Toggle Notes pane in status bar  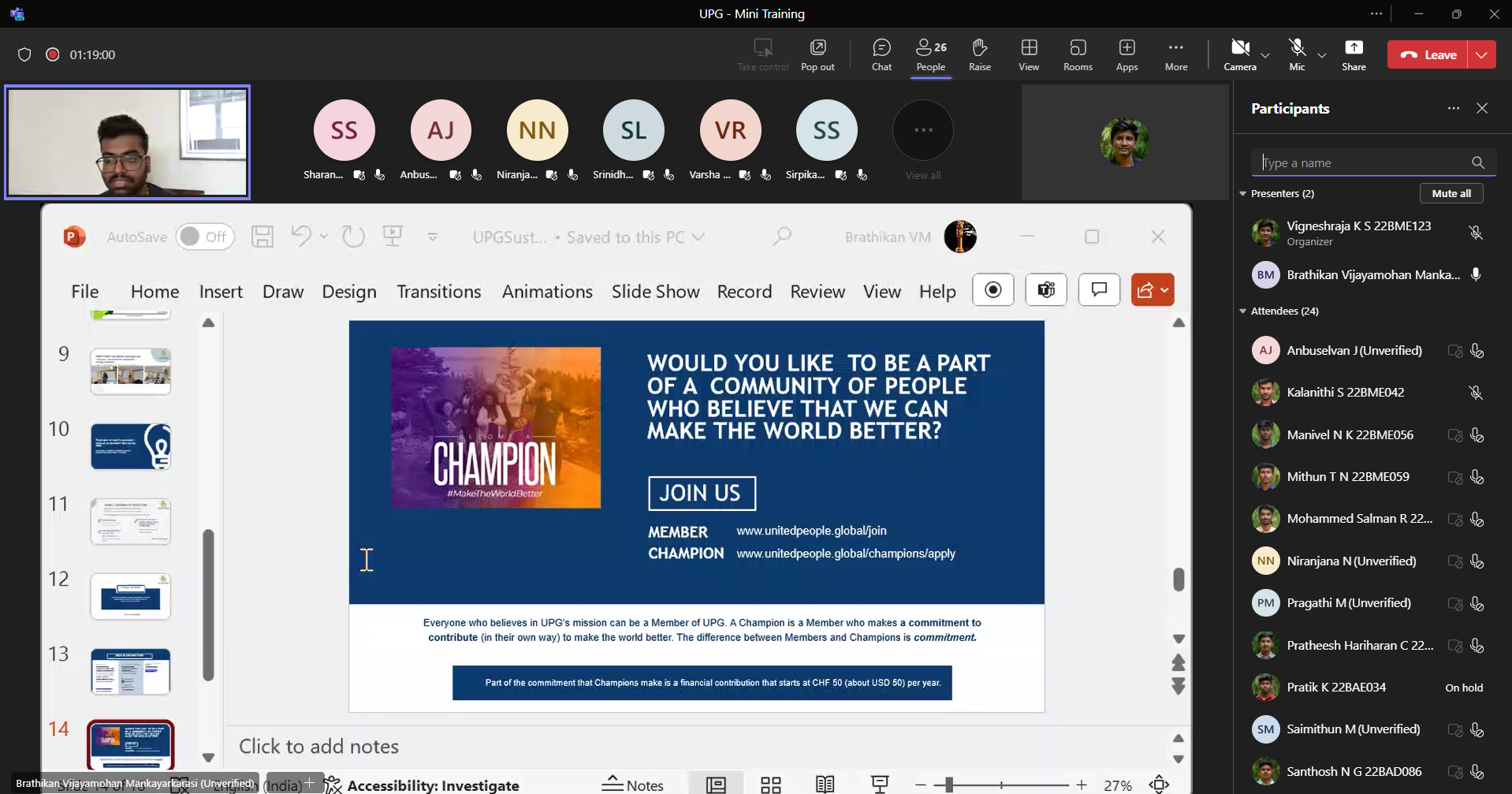(633, 785)
